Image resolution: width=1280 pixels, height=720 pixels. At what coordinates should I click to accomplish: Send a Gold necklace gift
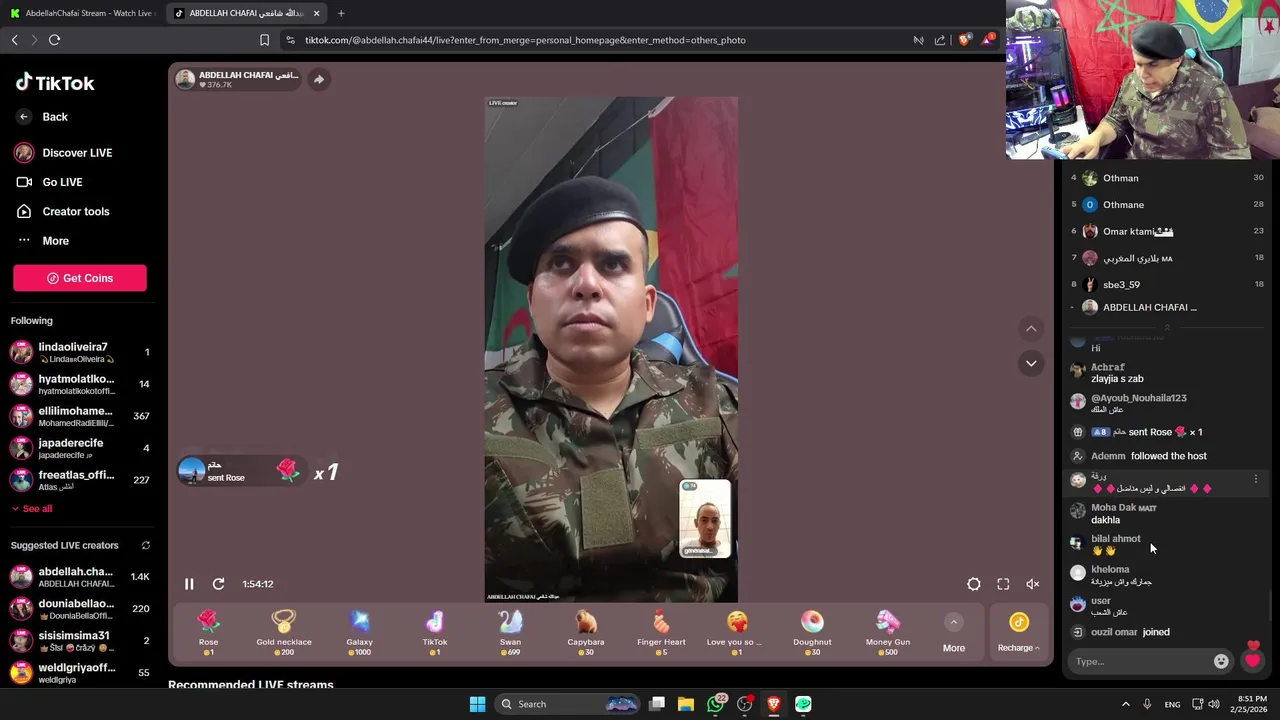[x=284, y=633]
